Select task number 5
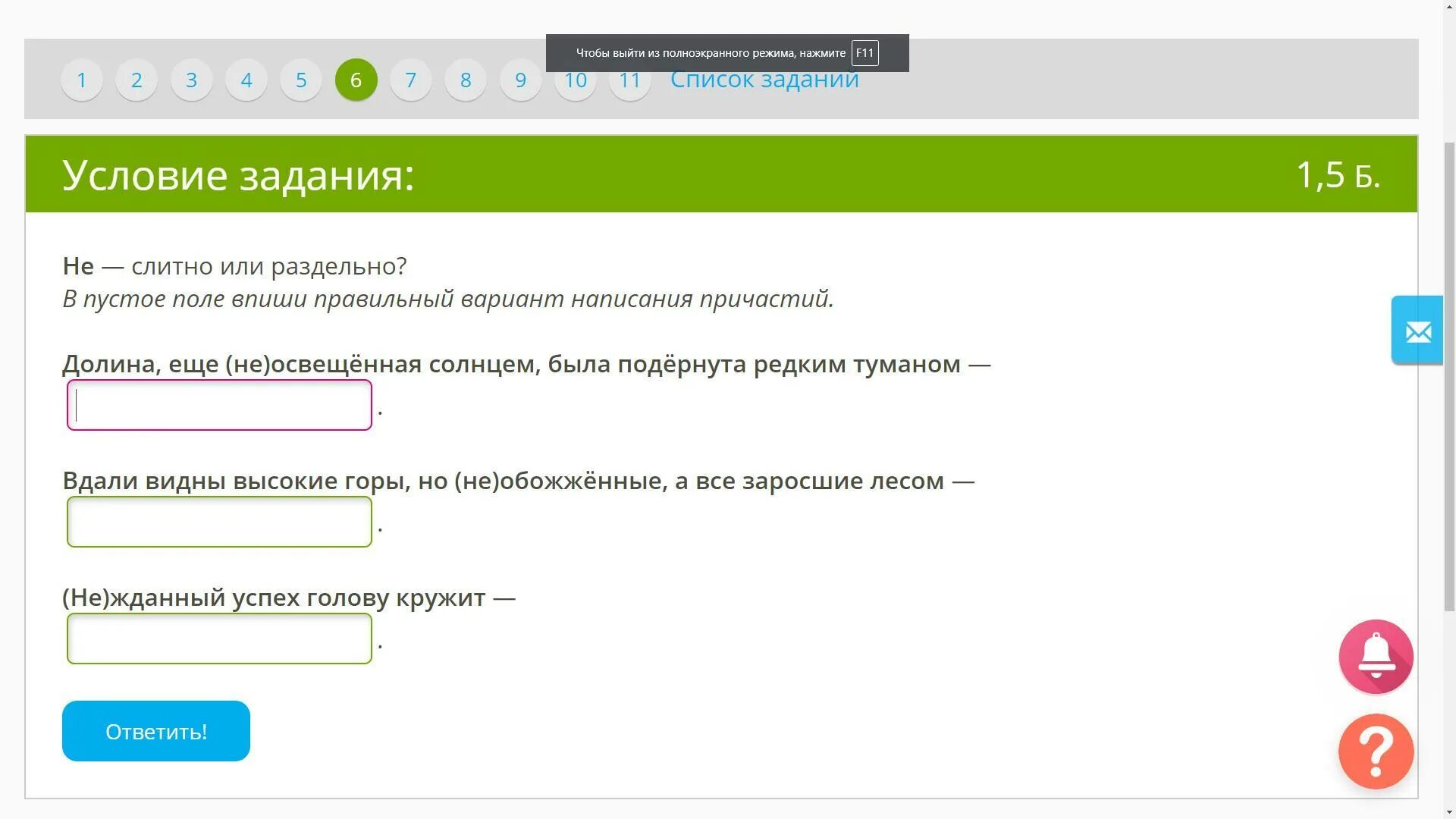The width and height of the screenshot is (1456, 819). (x=301, y=80)
